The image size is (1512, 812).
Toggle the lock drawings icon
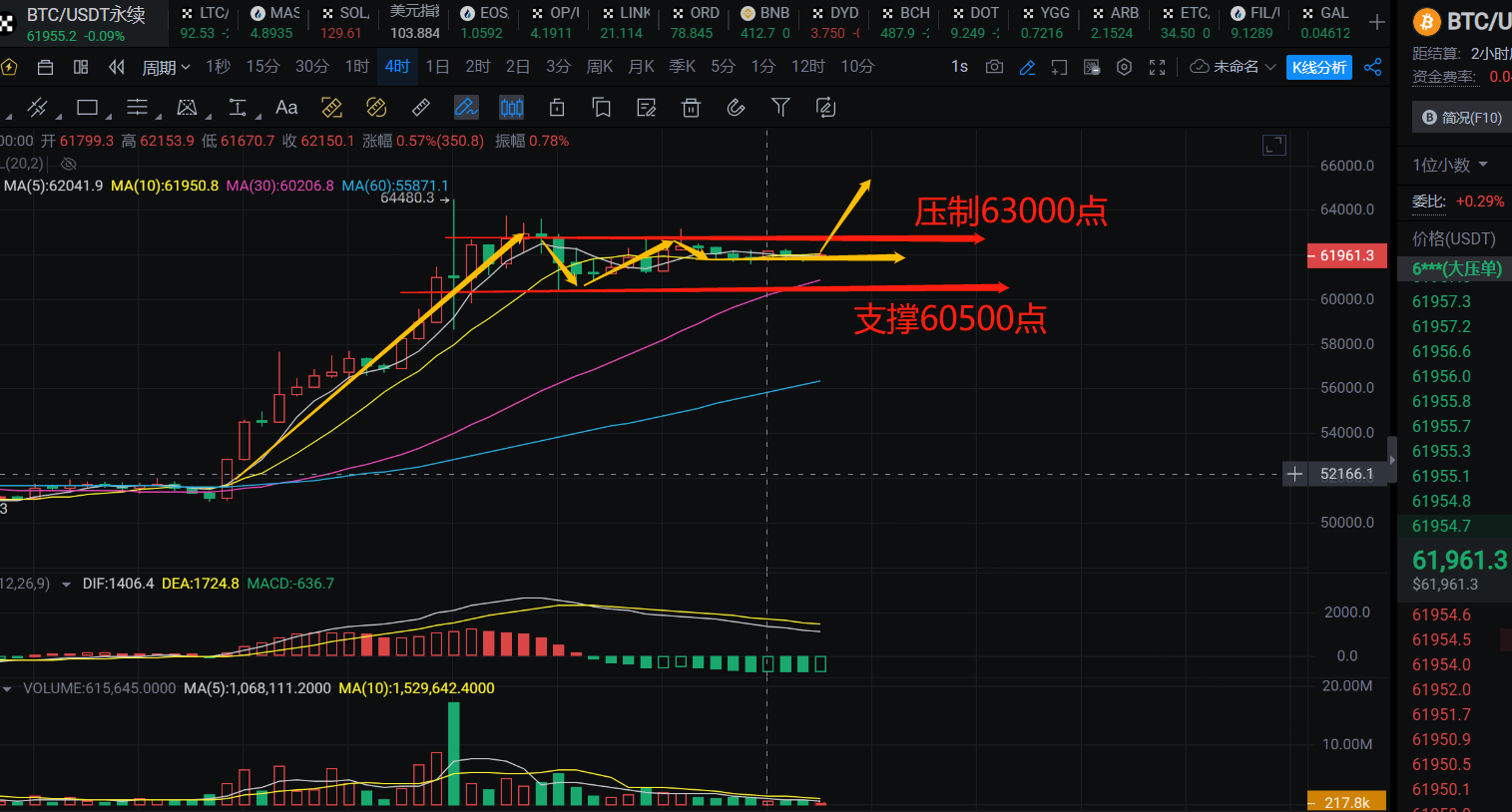pyautogui.click(x=557, y=108)
